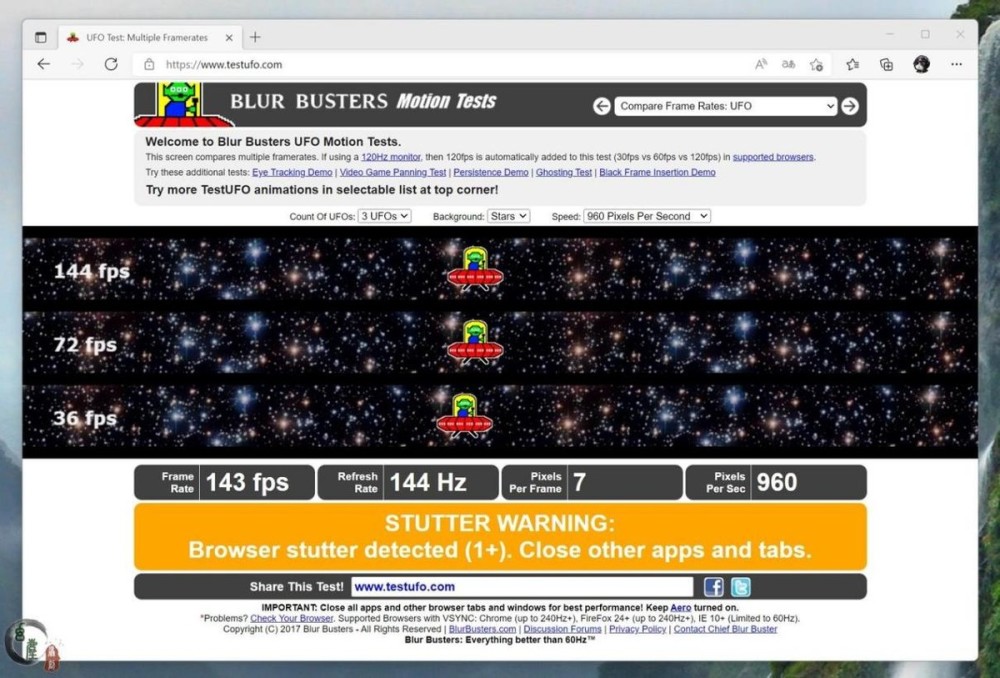Image resolution: width=1000 pixels, height=678 pixels.
Task: Visit the BlurBusters.com link
Action: click(482, 630)
